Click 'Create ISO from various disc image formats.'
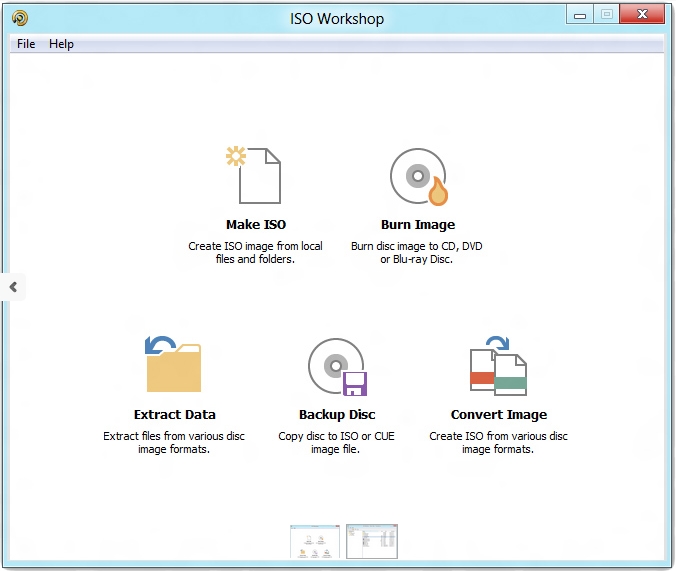 498,442
